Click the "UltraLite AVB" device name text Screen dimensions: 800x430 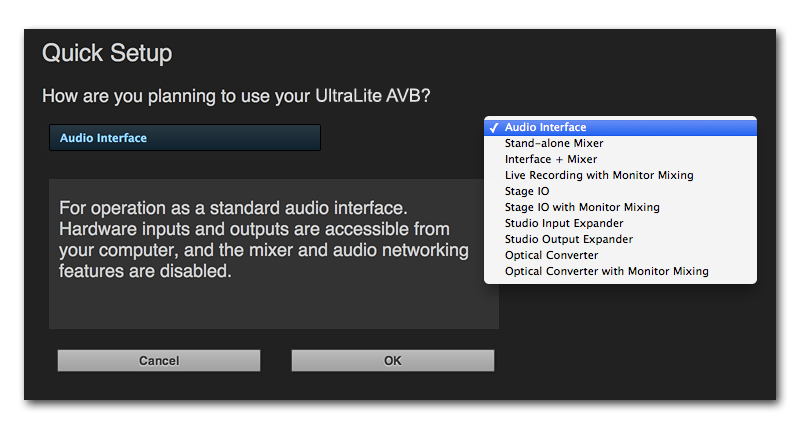[386, 96]
